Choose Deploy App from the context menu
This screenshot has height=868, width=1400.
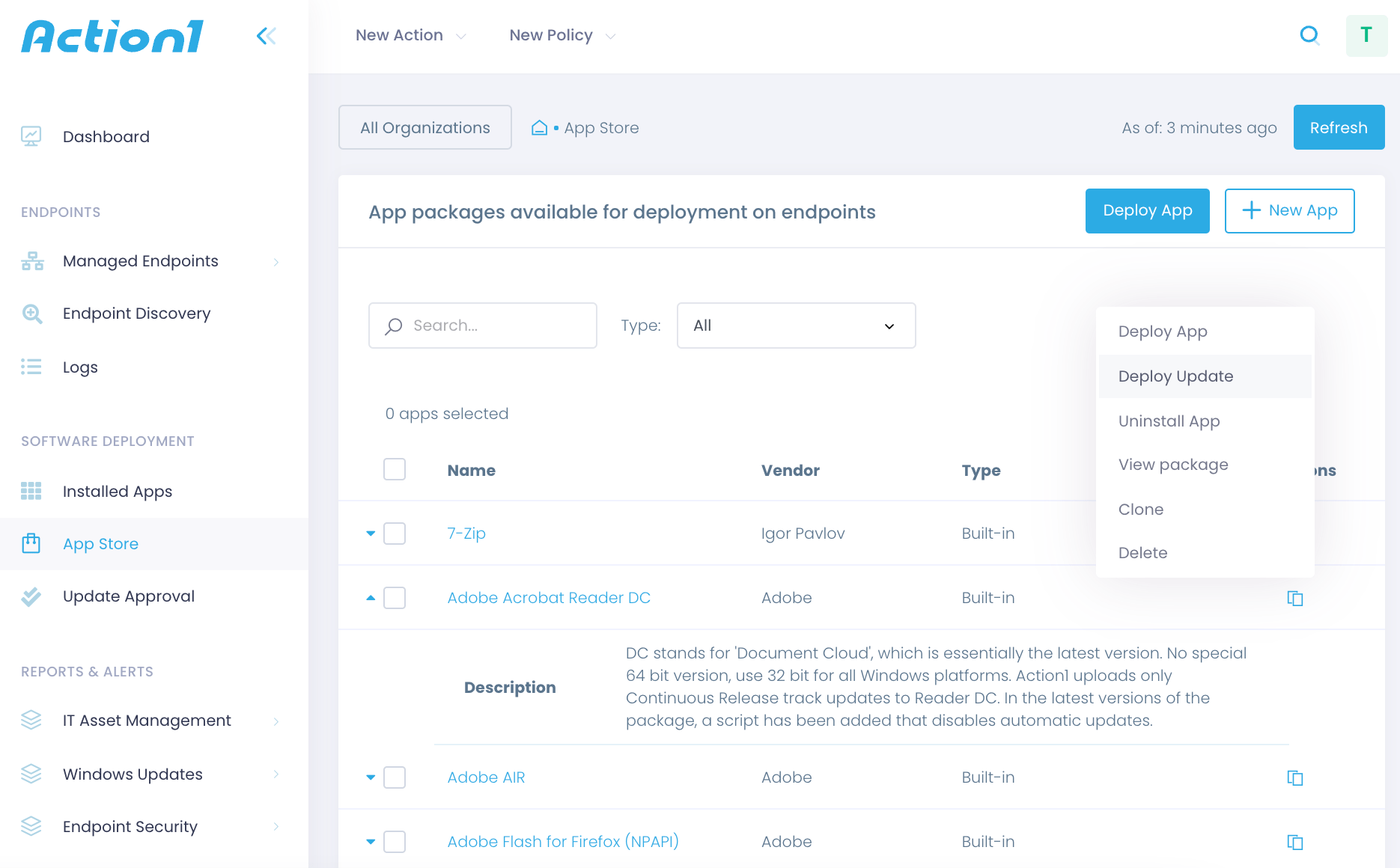click(x=1205, y=331)
